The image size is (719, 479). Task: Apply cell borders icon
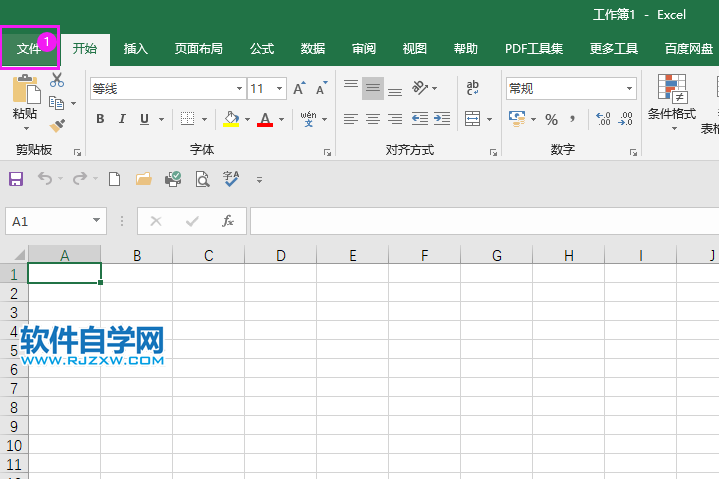pyautogui.click(x=187, y=119)
